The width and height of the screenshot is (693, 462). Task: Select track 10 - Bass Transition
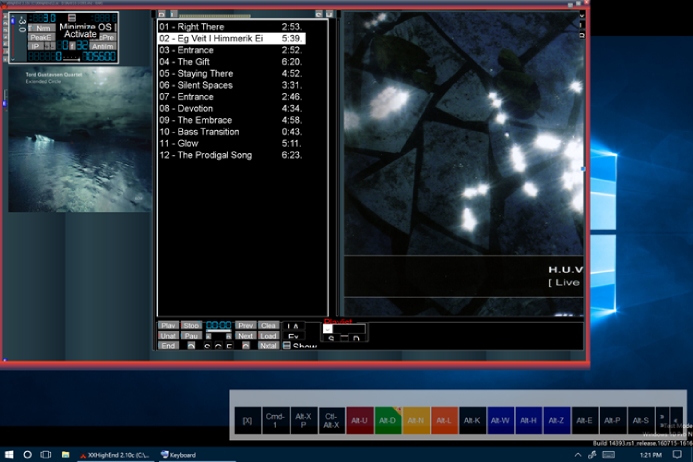231,132
